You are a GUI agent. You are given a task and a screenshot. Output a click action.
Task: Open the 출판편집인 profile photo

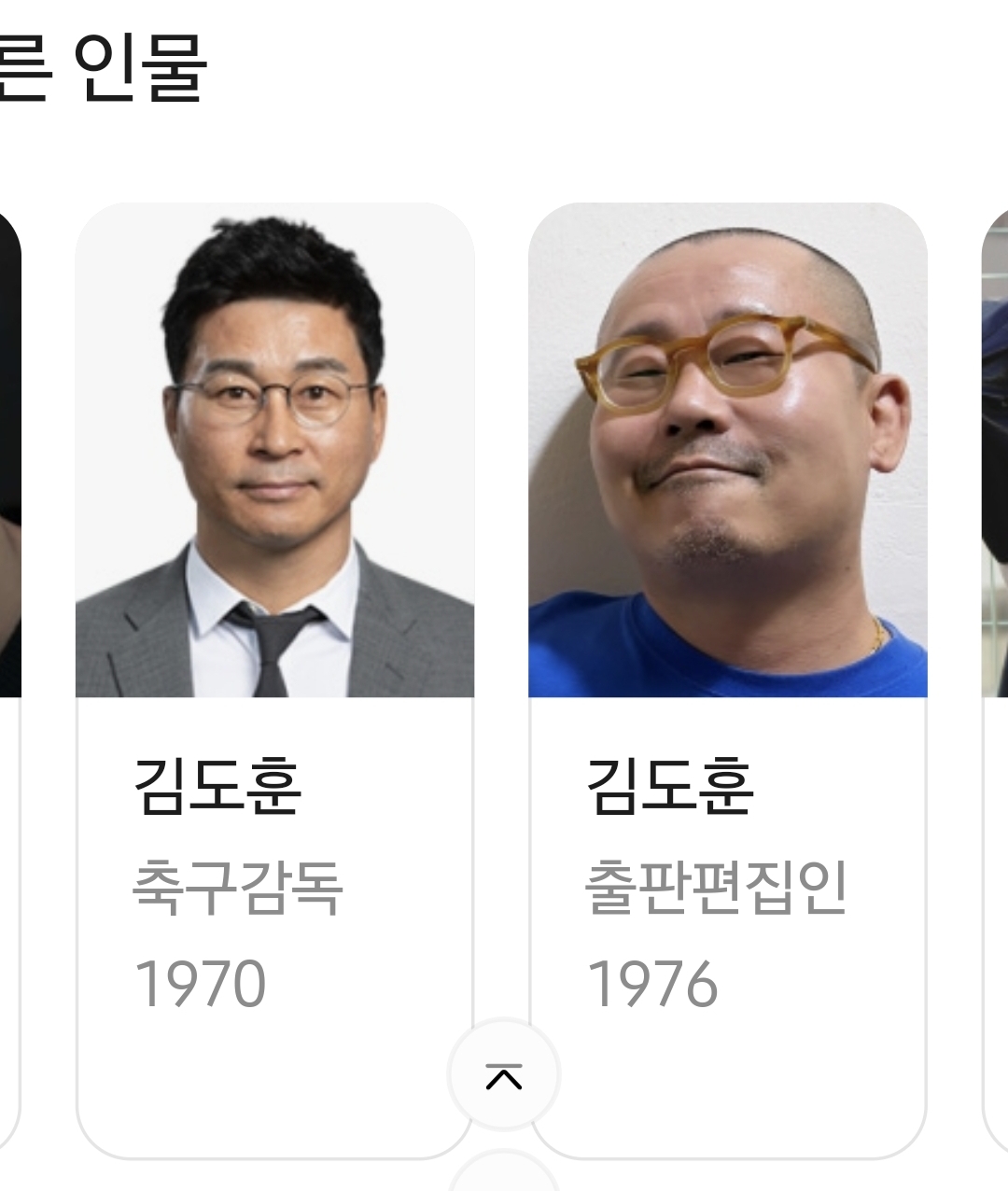728,450
